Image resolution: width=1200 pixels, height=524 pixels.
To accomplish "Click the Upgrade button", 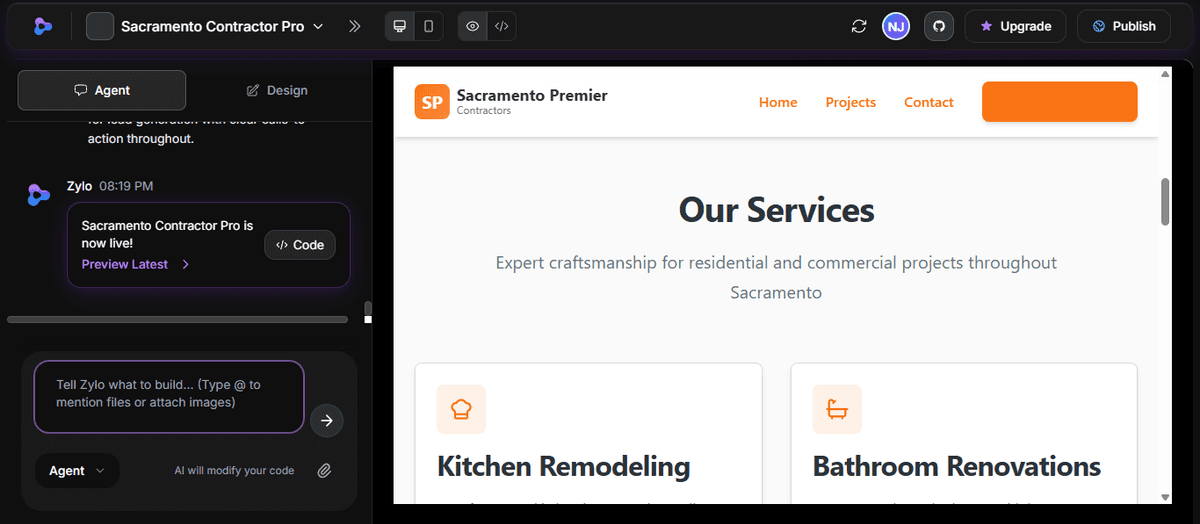I will point(1015,26).
